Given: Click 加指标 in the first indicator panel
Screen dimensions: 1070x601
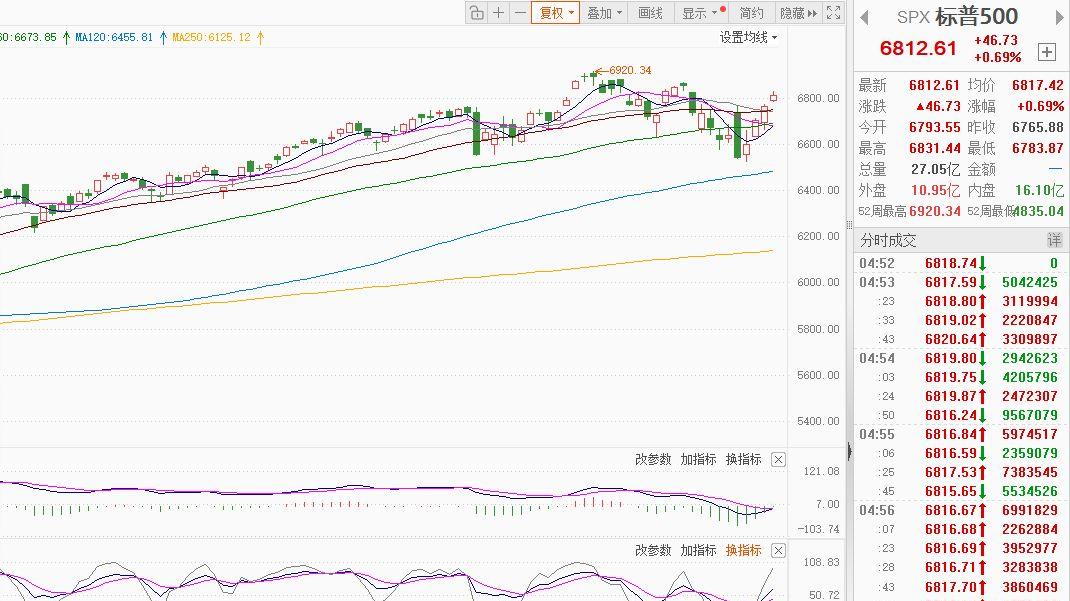Looking at the screenshot, I should [x=698, y=460].
